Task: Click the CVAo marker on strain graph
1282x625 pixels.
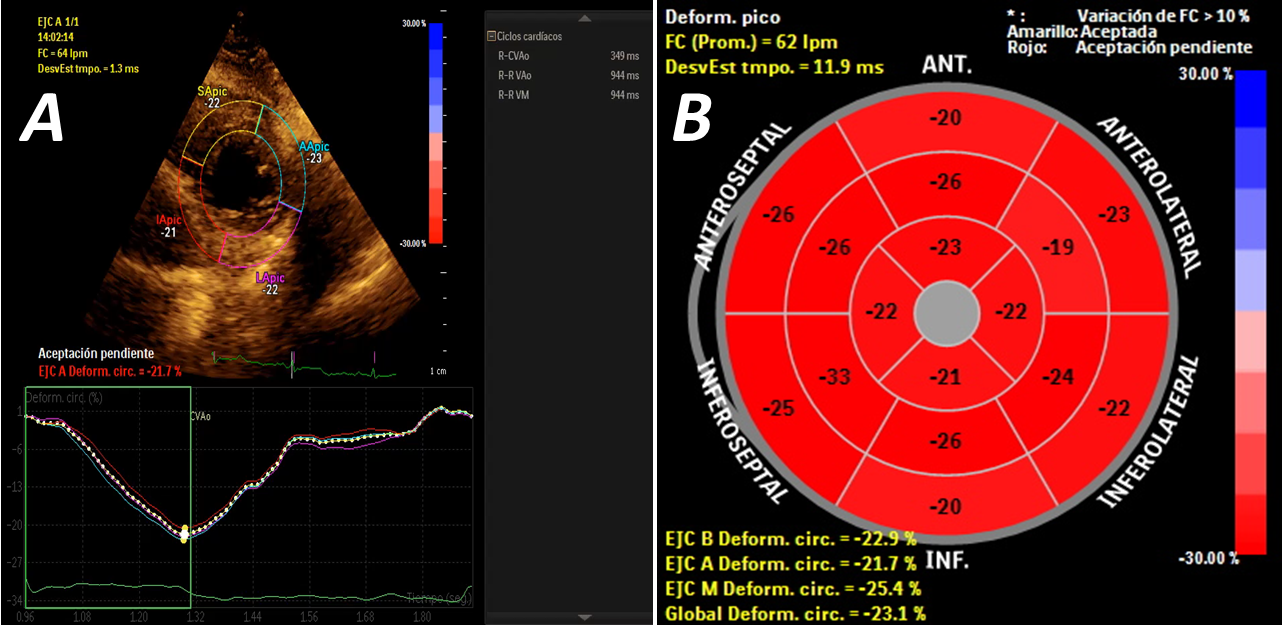Action: coord(200,416)
